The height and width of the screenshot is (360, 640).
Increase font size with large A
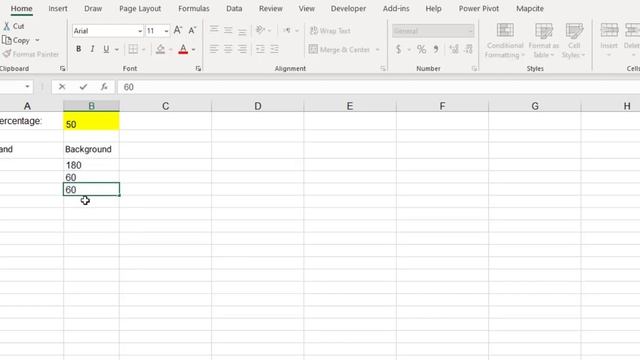click(x=178, y=31)
